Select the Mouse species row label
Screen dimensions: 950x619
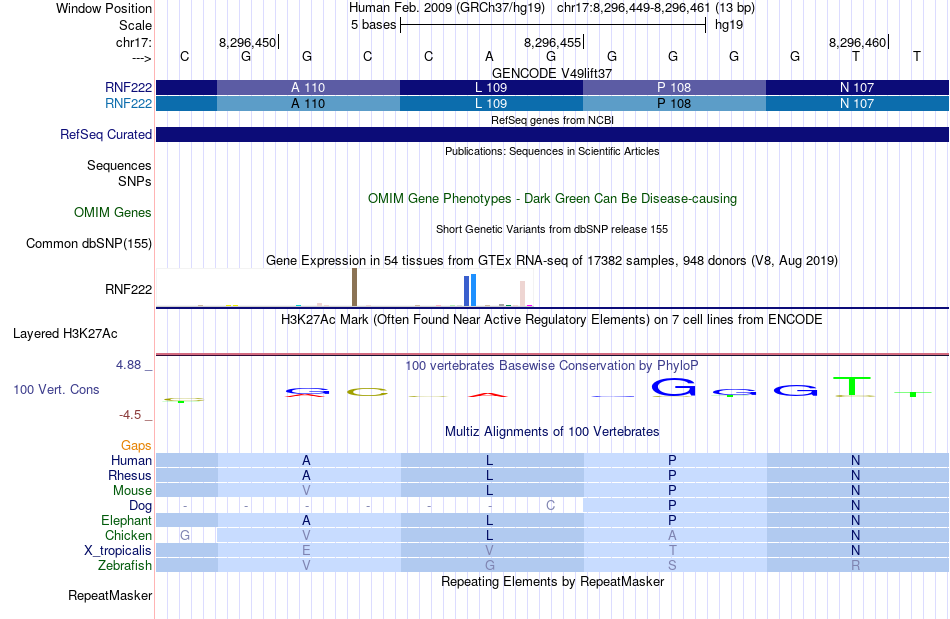pyautogui.click(x=132, y=491)
